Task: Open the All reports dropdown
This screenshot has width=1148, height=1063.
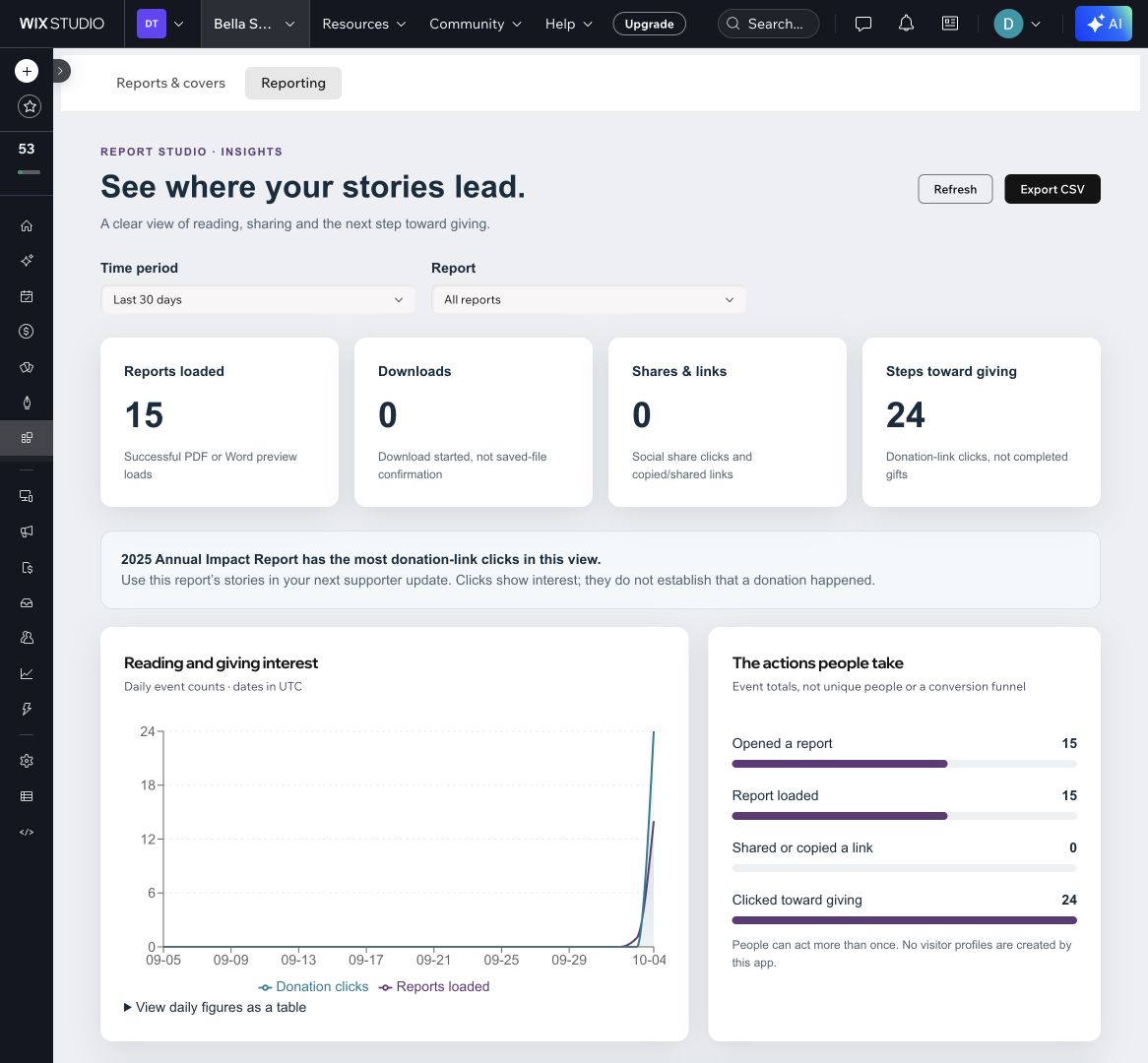Action: coord(589,299)
